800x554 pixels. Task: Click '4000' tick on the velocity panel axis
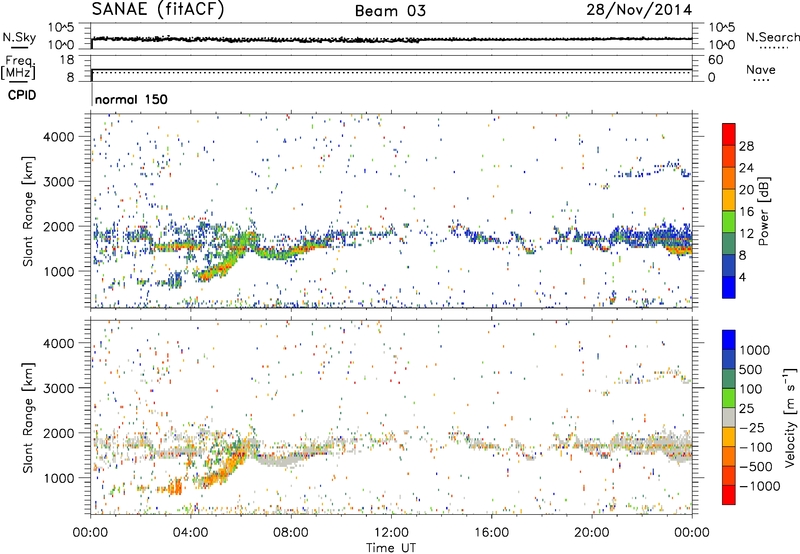[59, 343]
